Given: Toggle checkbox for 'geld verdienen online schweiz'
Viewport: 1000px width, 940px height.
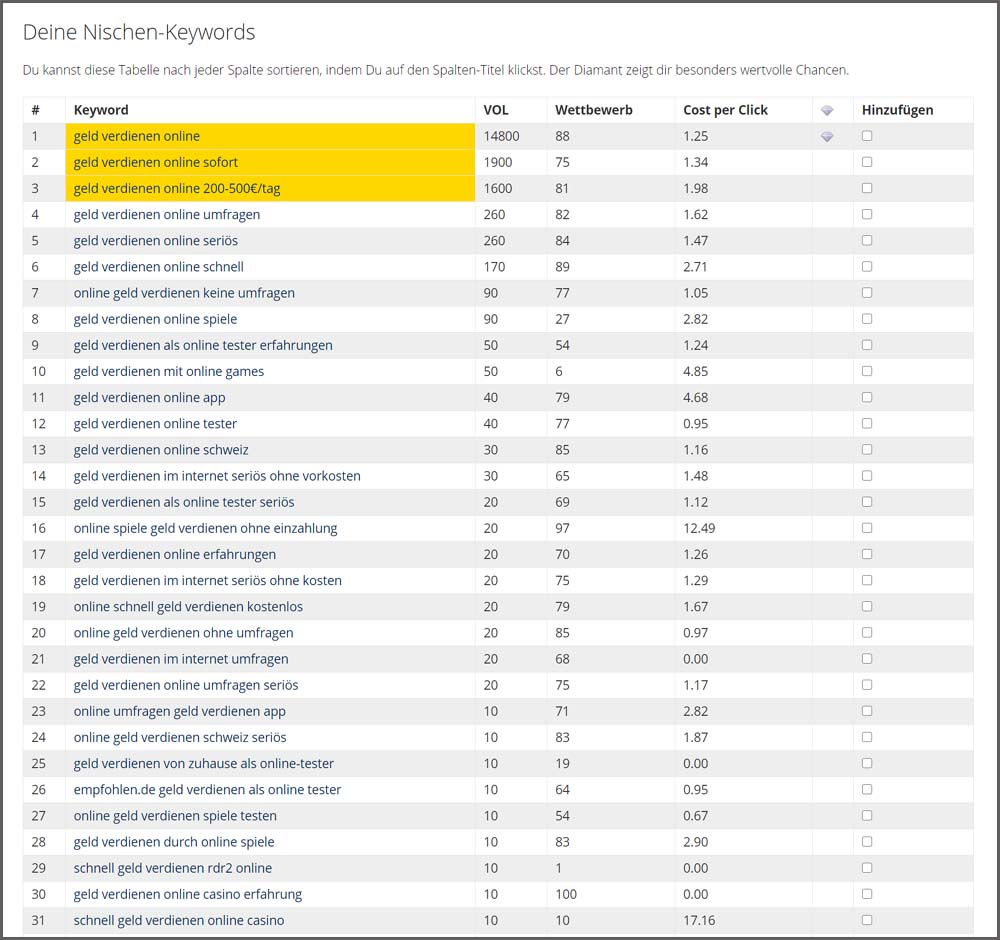Looking at the screenshot, I should pos(867,450).
